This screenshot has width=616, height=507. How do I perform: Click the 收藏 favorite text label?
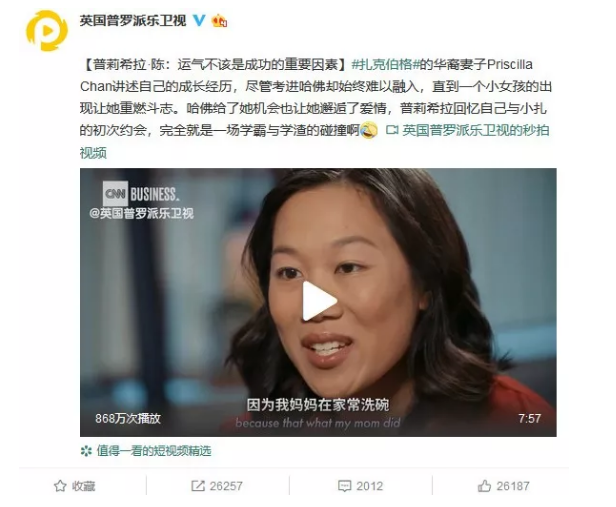(84, 486)
